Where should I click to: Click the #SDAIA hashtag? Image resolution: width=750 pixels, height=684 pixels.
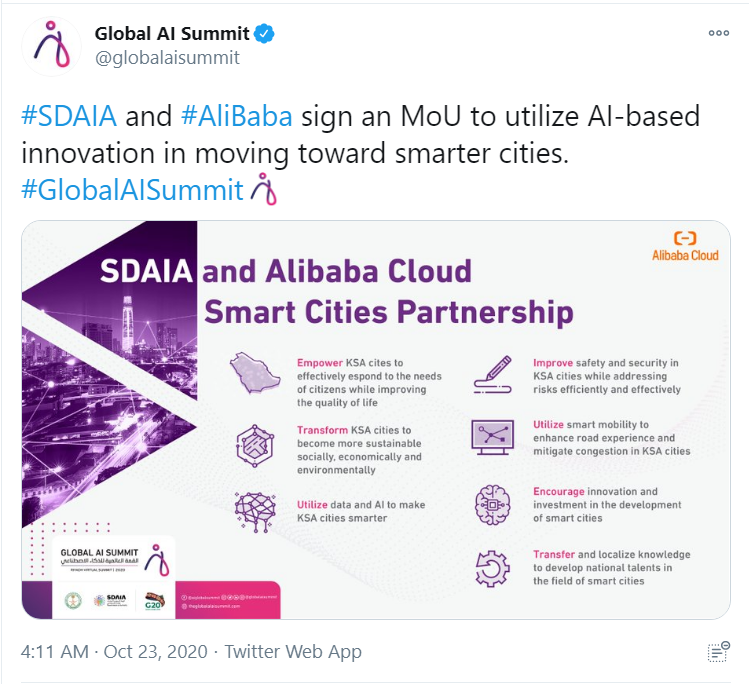(69, 116)
